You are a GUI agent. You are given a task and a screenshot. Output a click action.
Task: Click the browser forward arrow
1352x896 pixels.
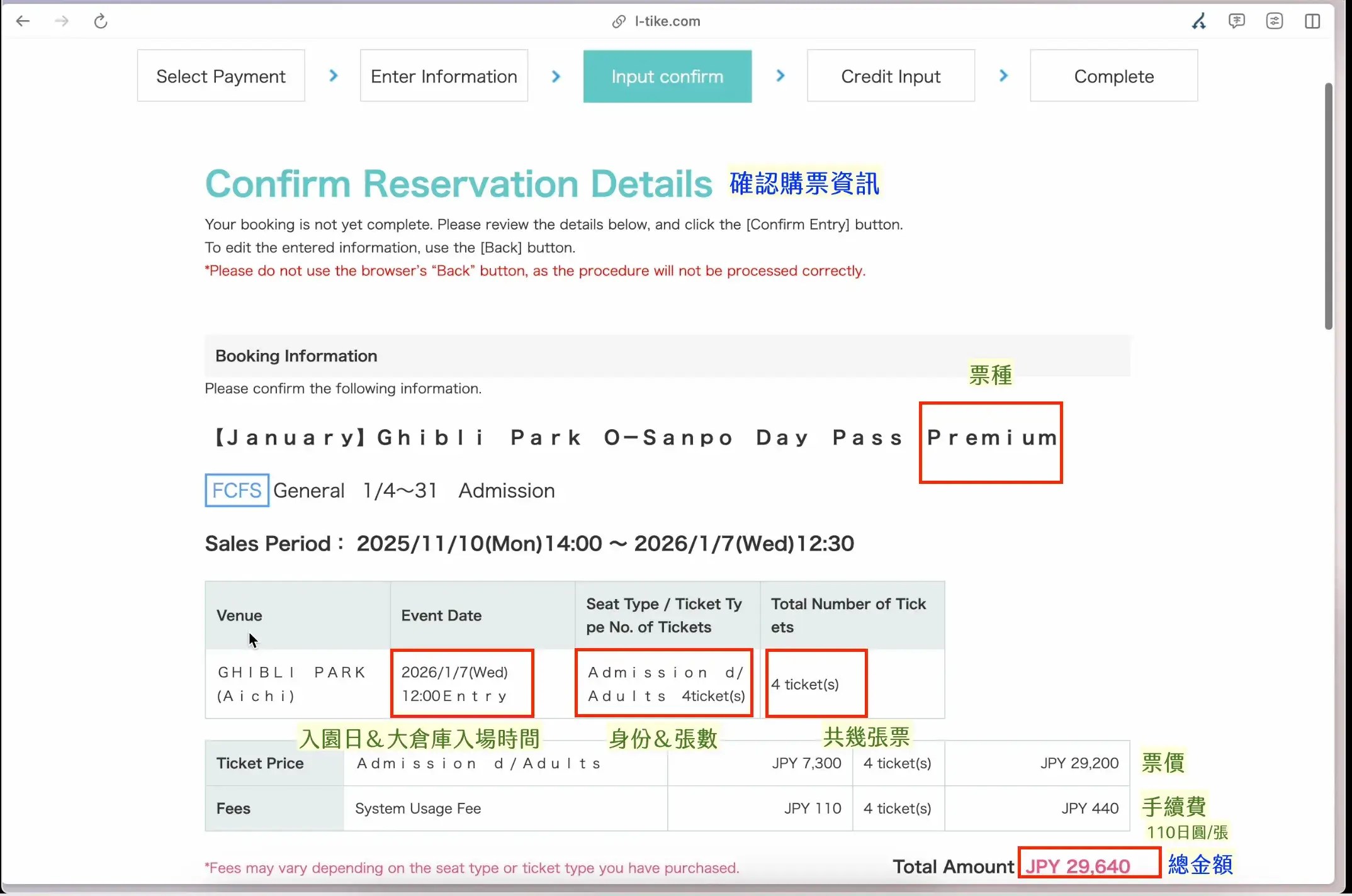pyautogui.click(x=62, y=21)
